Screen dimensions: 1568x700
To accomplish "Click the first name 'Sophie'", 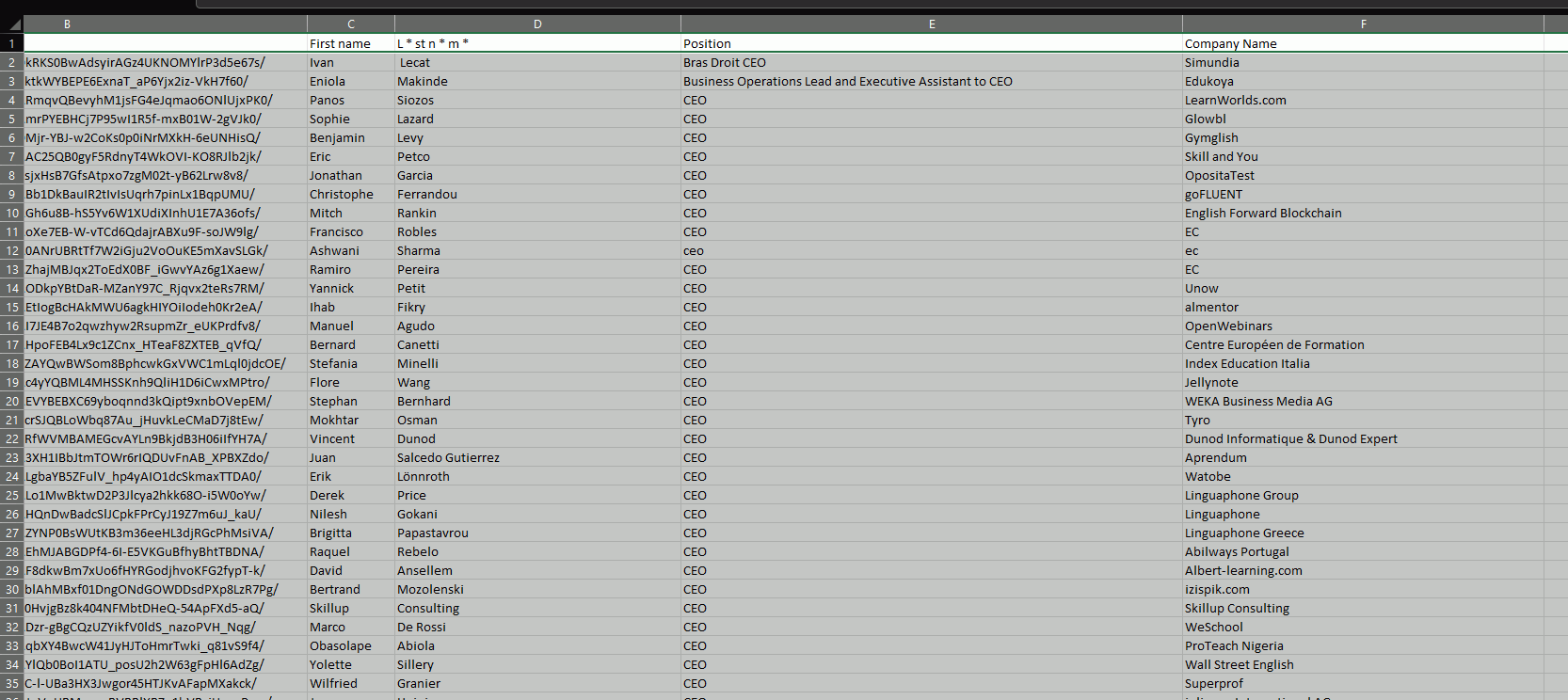I will [351, 119].
